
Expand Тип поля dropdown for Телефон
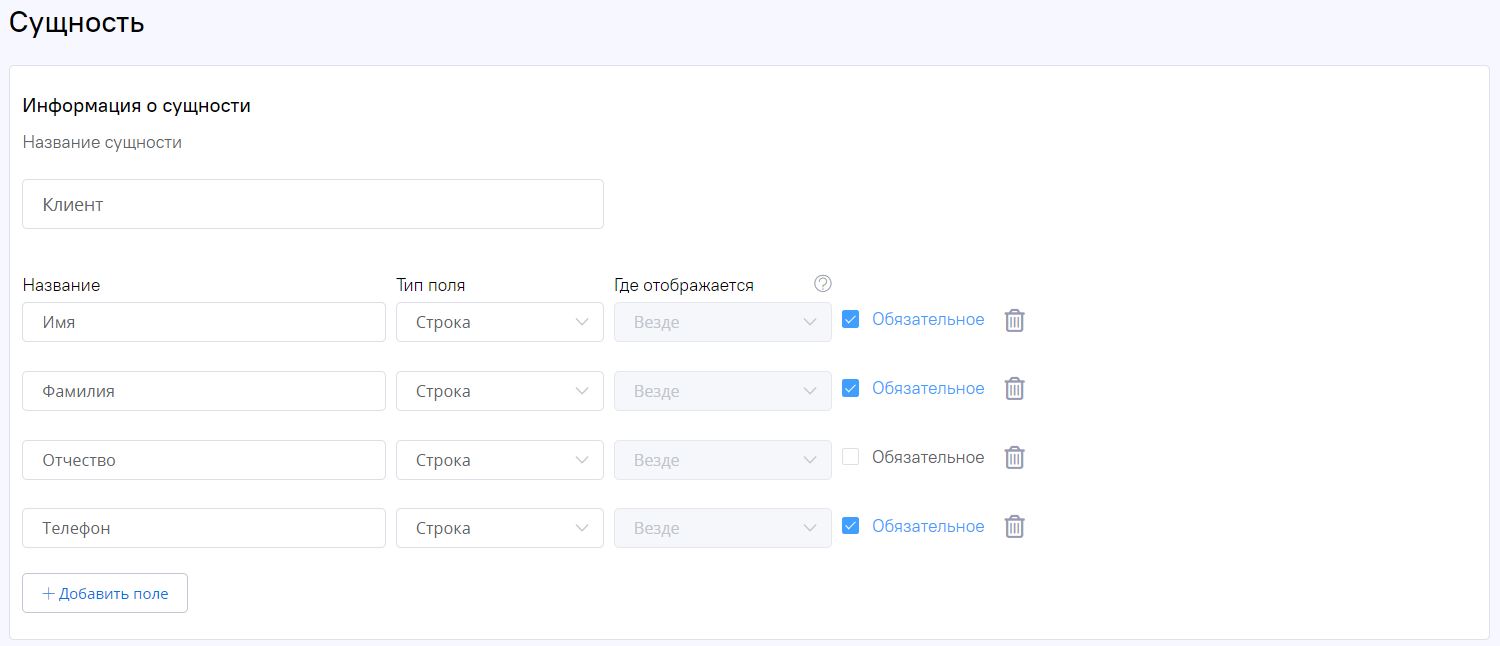coord(499,528)
